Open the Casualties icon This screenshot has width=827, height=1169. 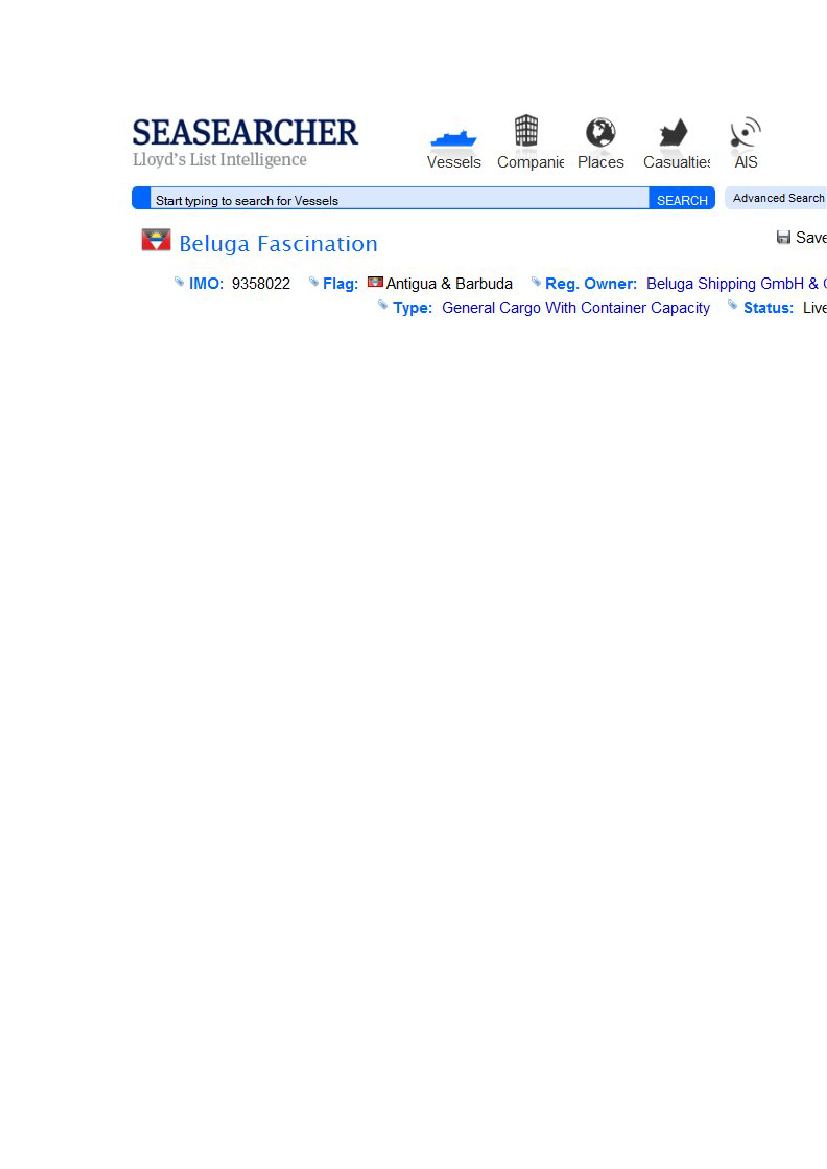point(673,133)
